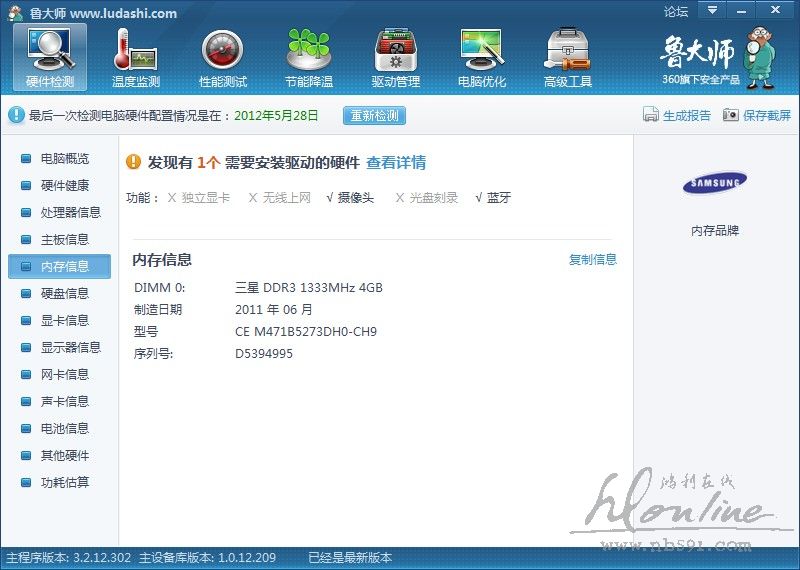Click 主程序版本: 3.2.12.302 in status bar
800x570 pixels.
click(68, 558)
